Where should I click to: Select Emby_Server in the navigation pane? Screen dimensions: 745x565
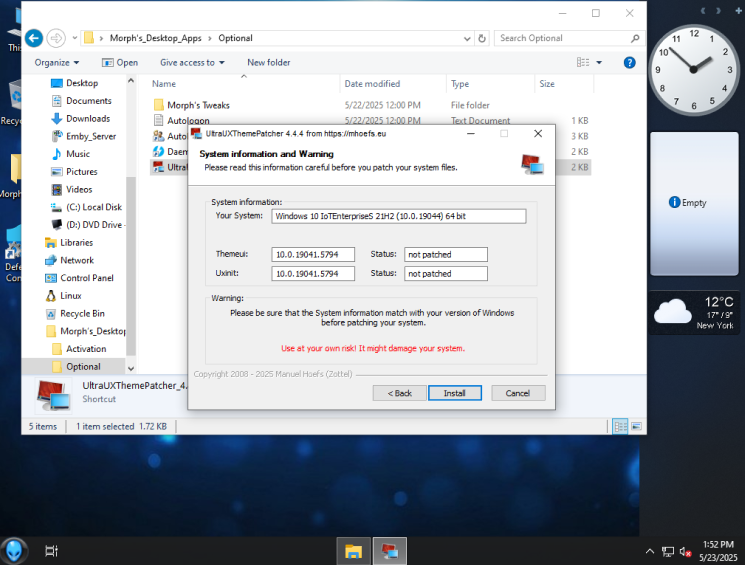[x=91, y=136]
